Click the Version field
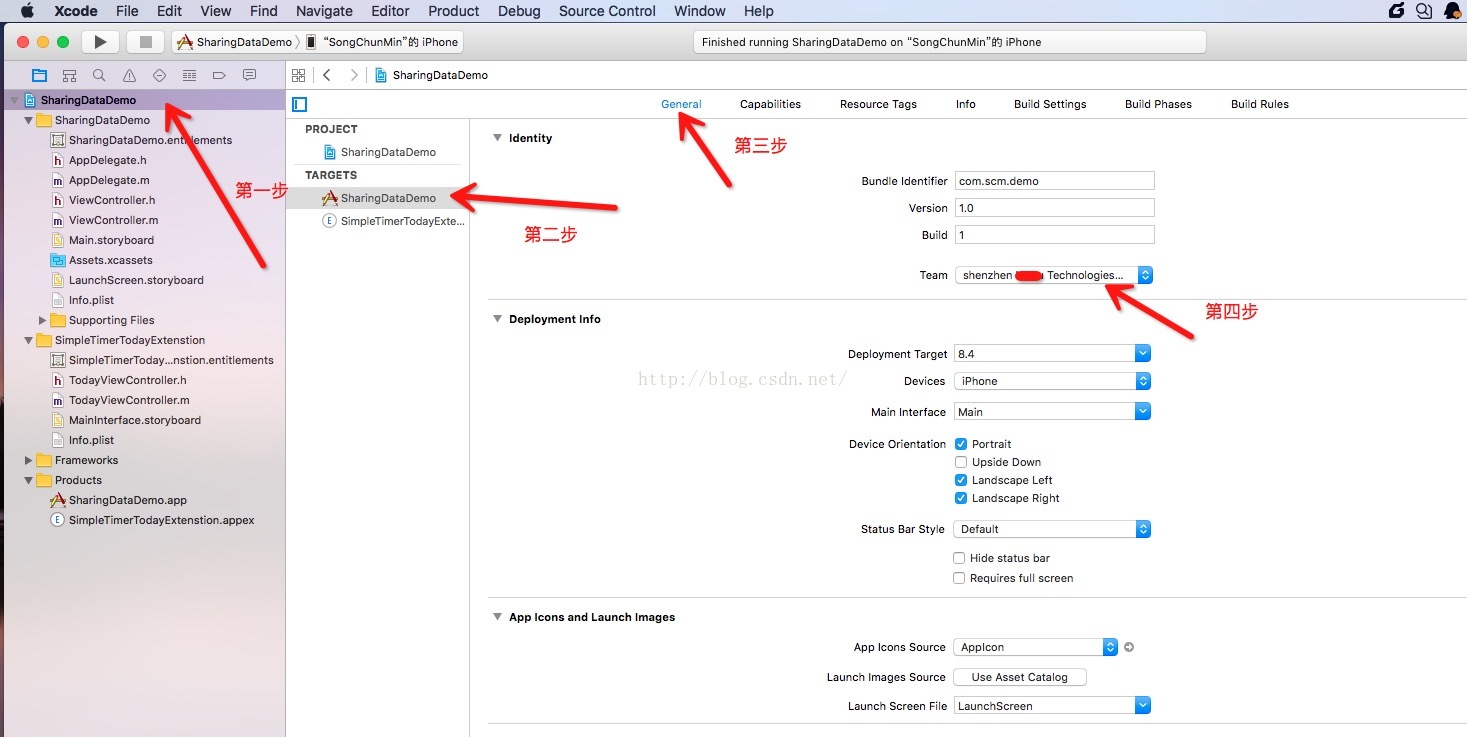The height and width of the screenshot is (737, 1467). (x=1055, y=208)
